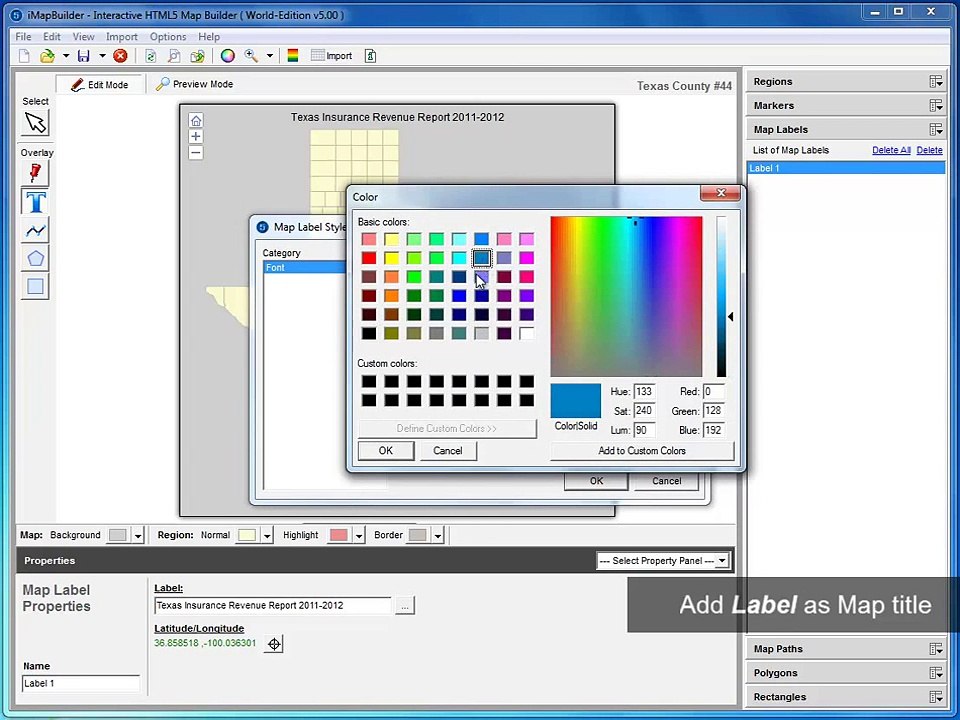The image size is (960, 720).
Task: Click OK in Map Label Style dialog
Action: [x=596, y=481]
